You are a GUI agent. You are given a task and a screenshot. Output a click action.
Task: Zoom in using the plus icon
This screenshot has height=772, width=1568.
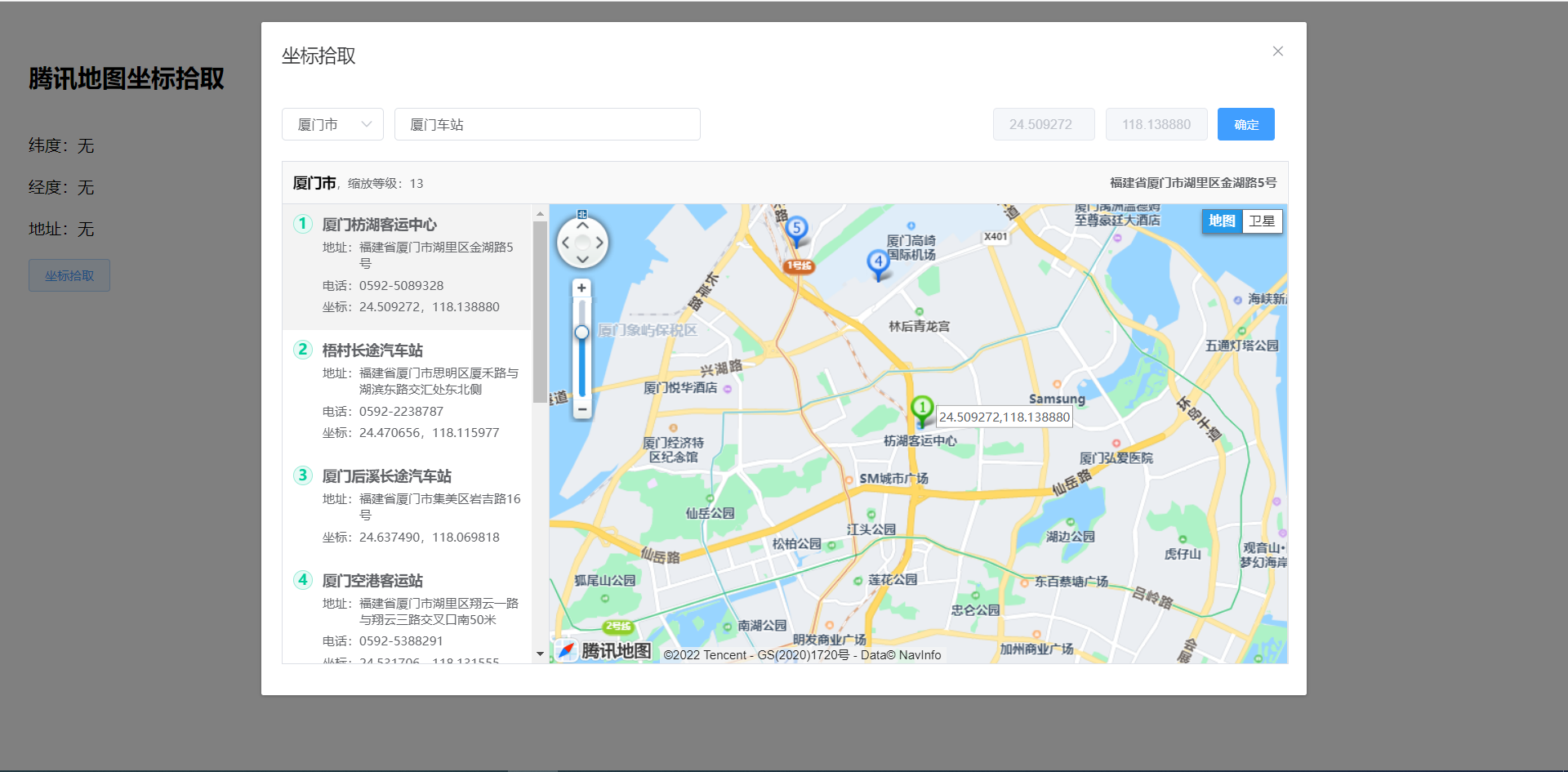click(581, 288)
